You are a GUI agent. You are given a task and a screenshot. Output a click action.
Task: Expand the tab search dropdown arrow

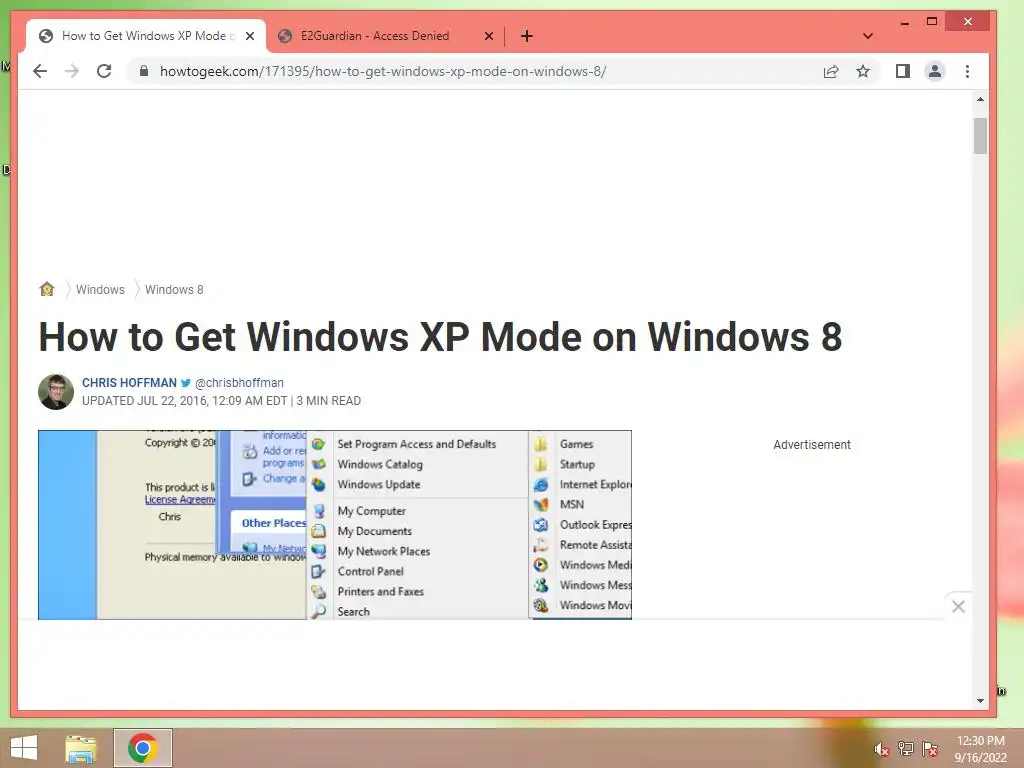[867, 36]
